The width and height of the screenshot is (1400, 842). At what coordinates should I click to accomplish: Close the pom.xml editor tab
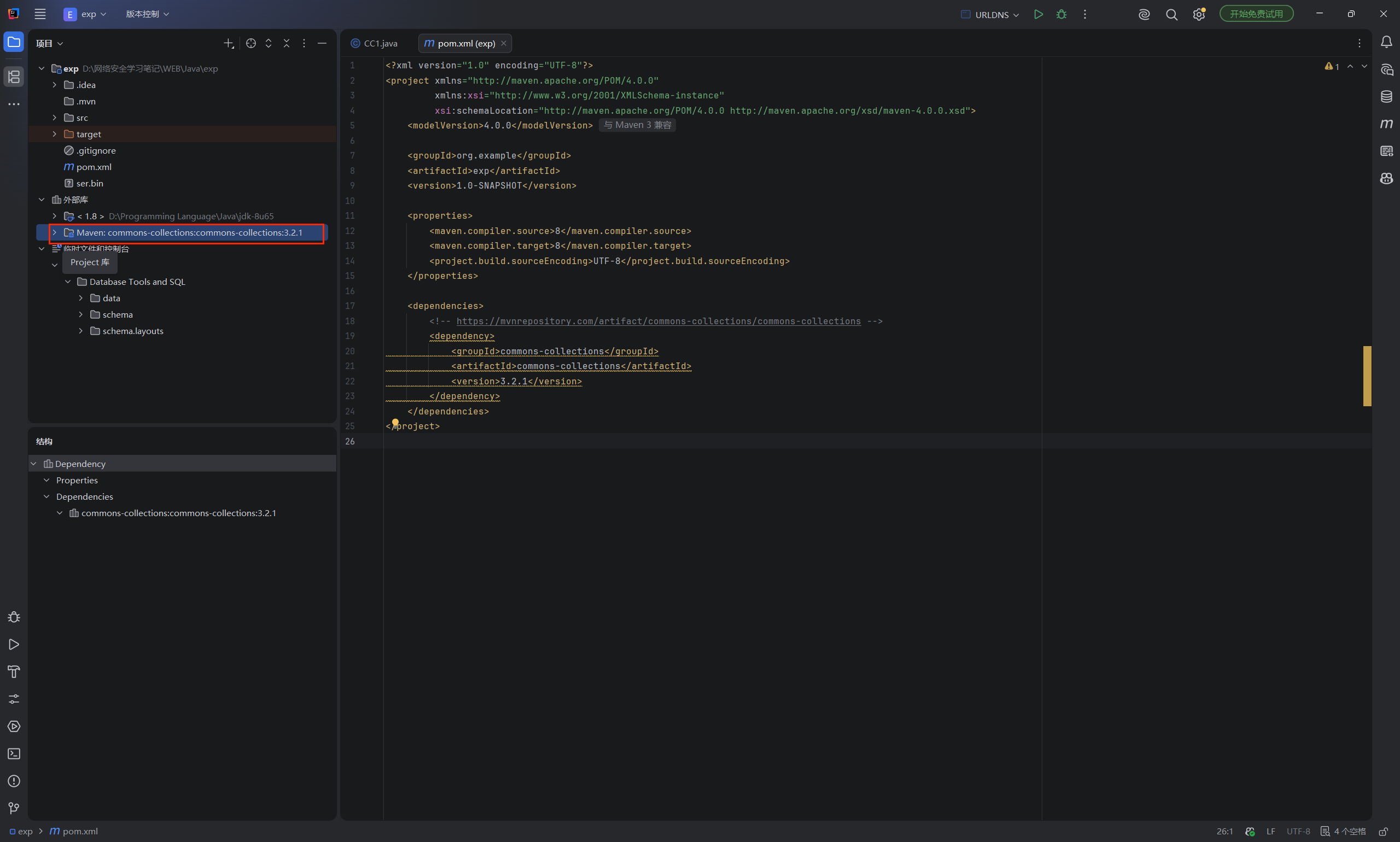tap(503, 43)
